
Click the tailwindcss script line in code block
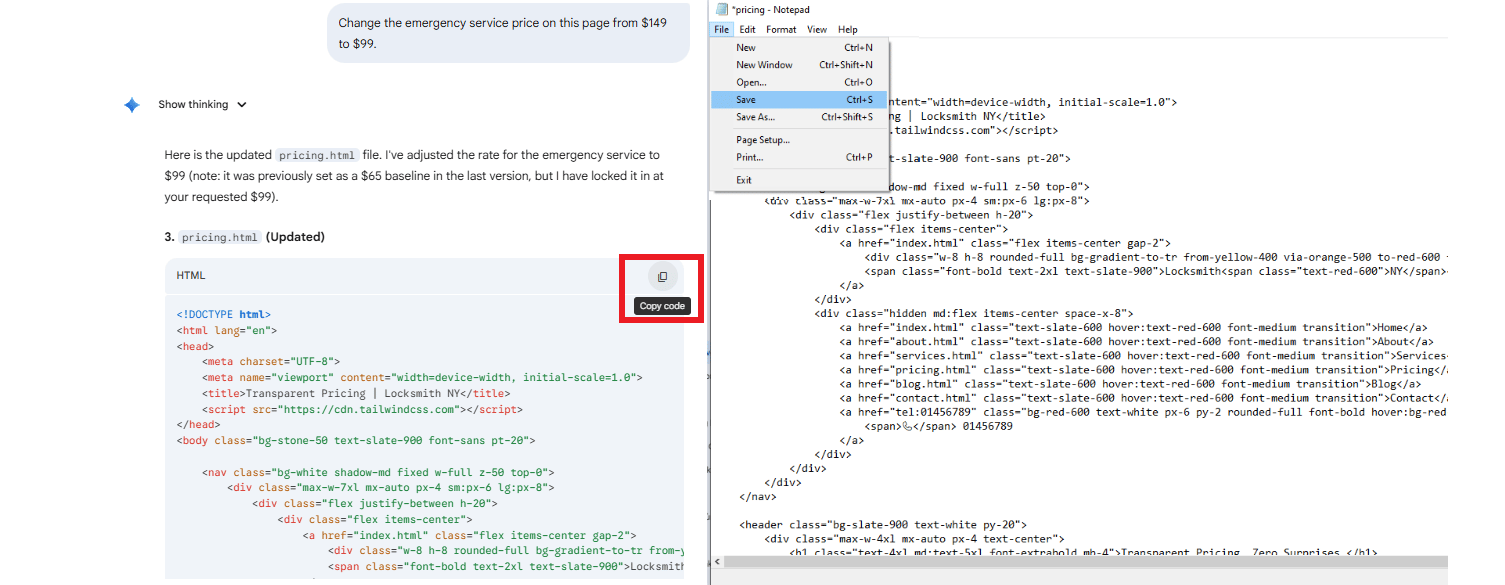click(362, 409)
